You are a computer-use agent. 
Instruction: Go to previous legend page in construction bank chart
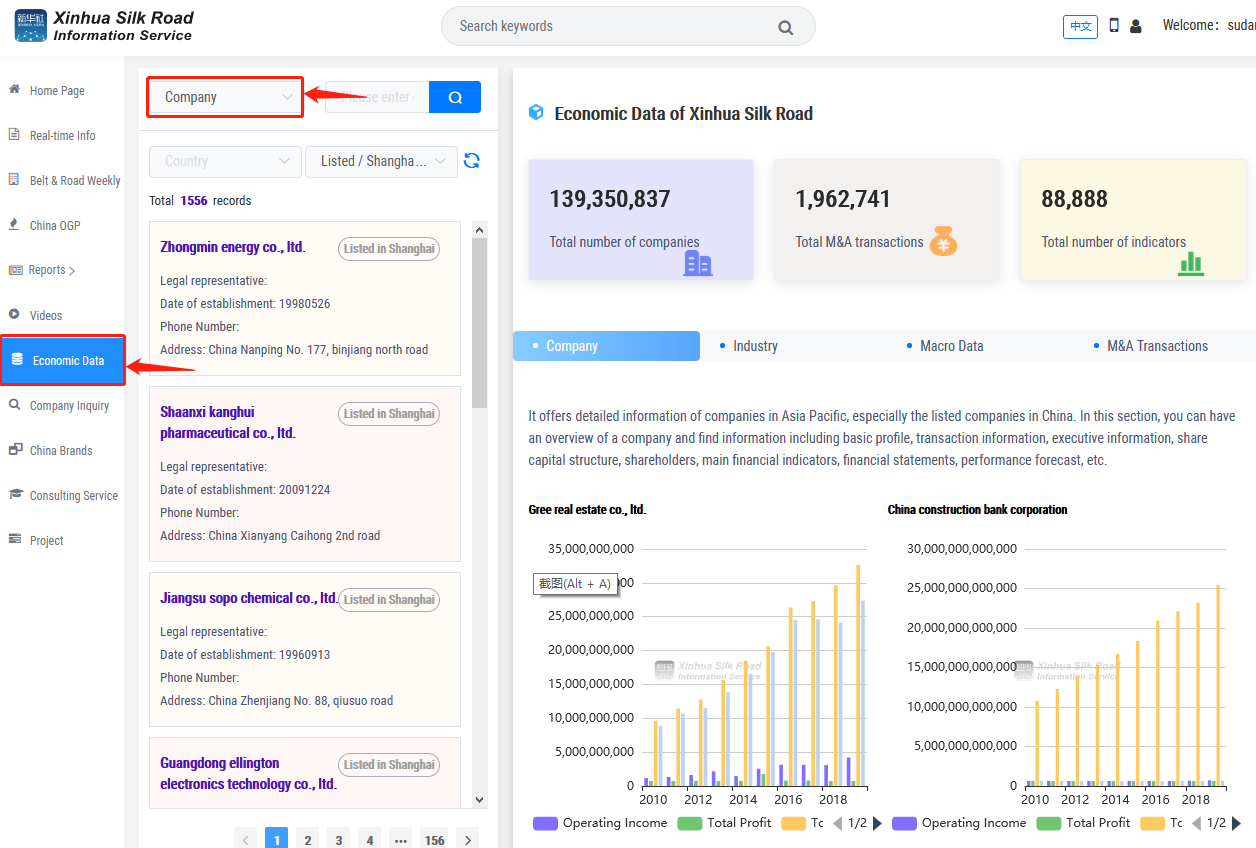click(x=1196, y=823)
